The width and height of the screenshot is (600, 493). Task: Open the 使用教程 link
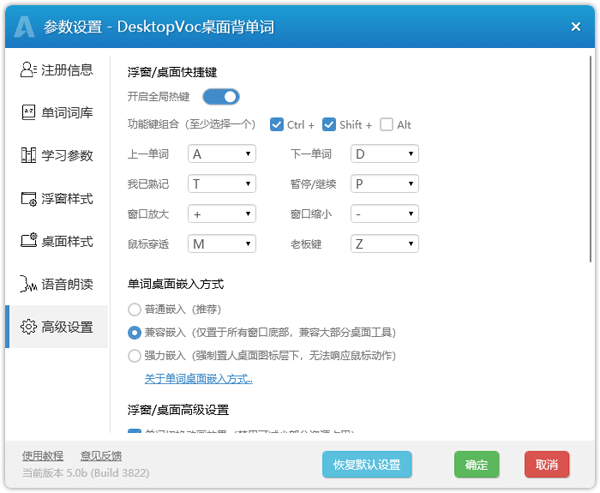coord(43,456)
